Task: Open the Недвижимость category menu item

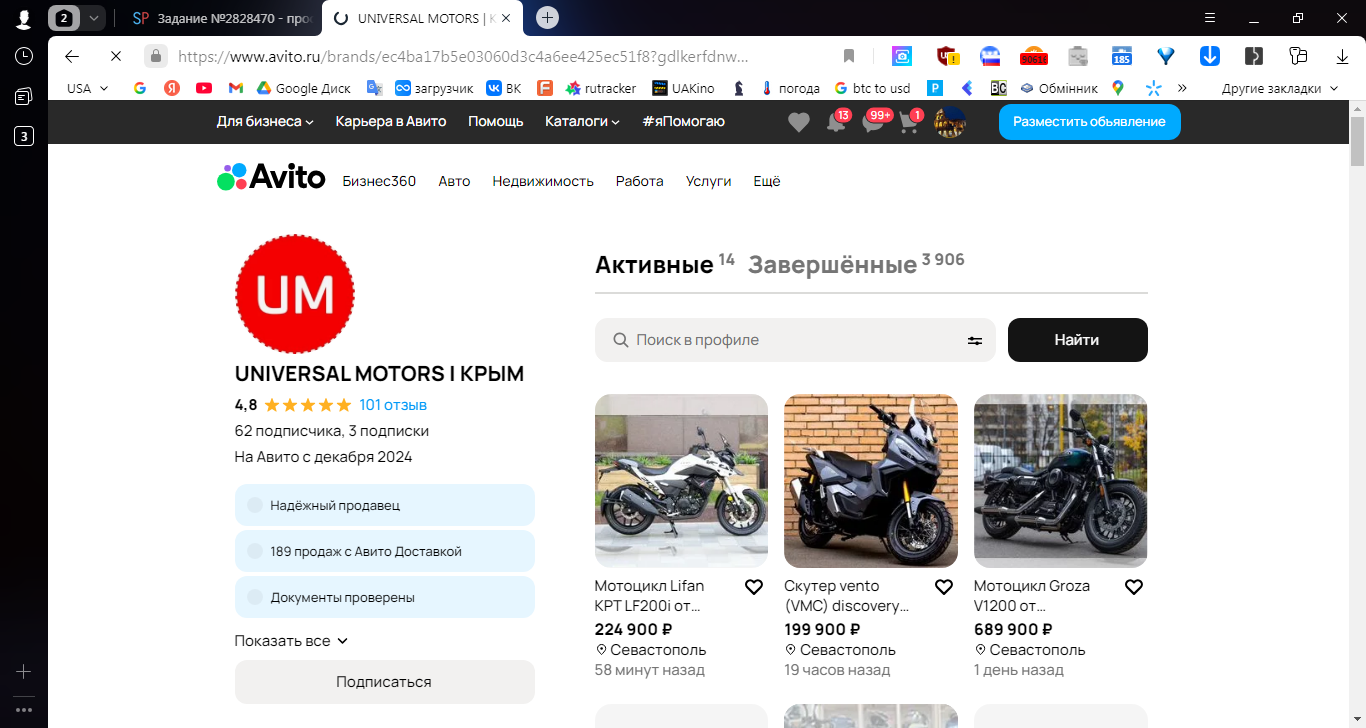Action: (543, 181)
